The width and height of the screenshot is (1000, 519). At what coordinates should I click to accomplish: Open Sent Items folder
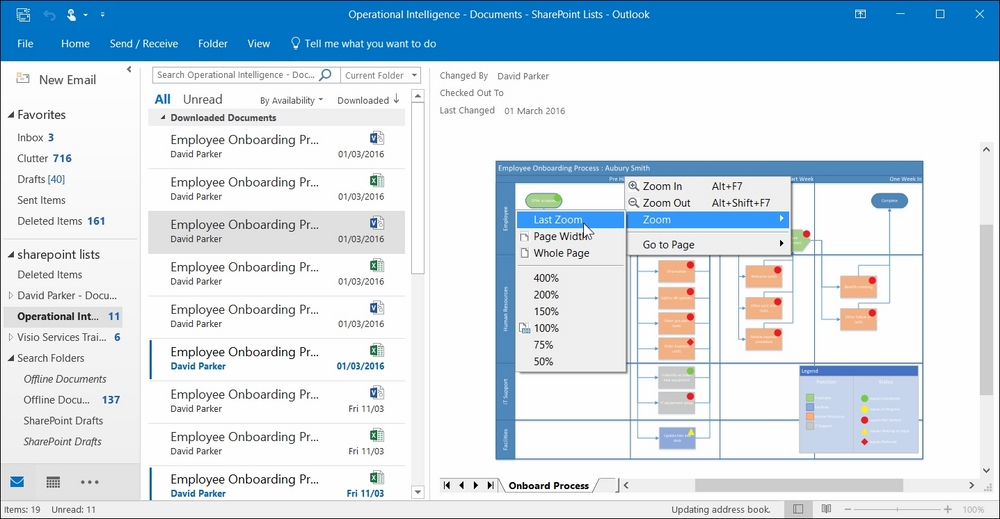(x=41, y=200)
